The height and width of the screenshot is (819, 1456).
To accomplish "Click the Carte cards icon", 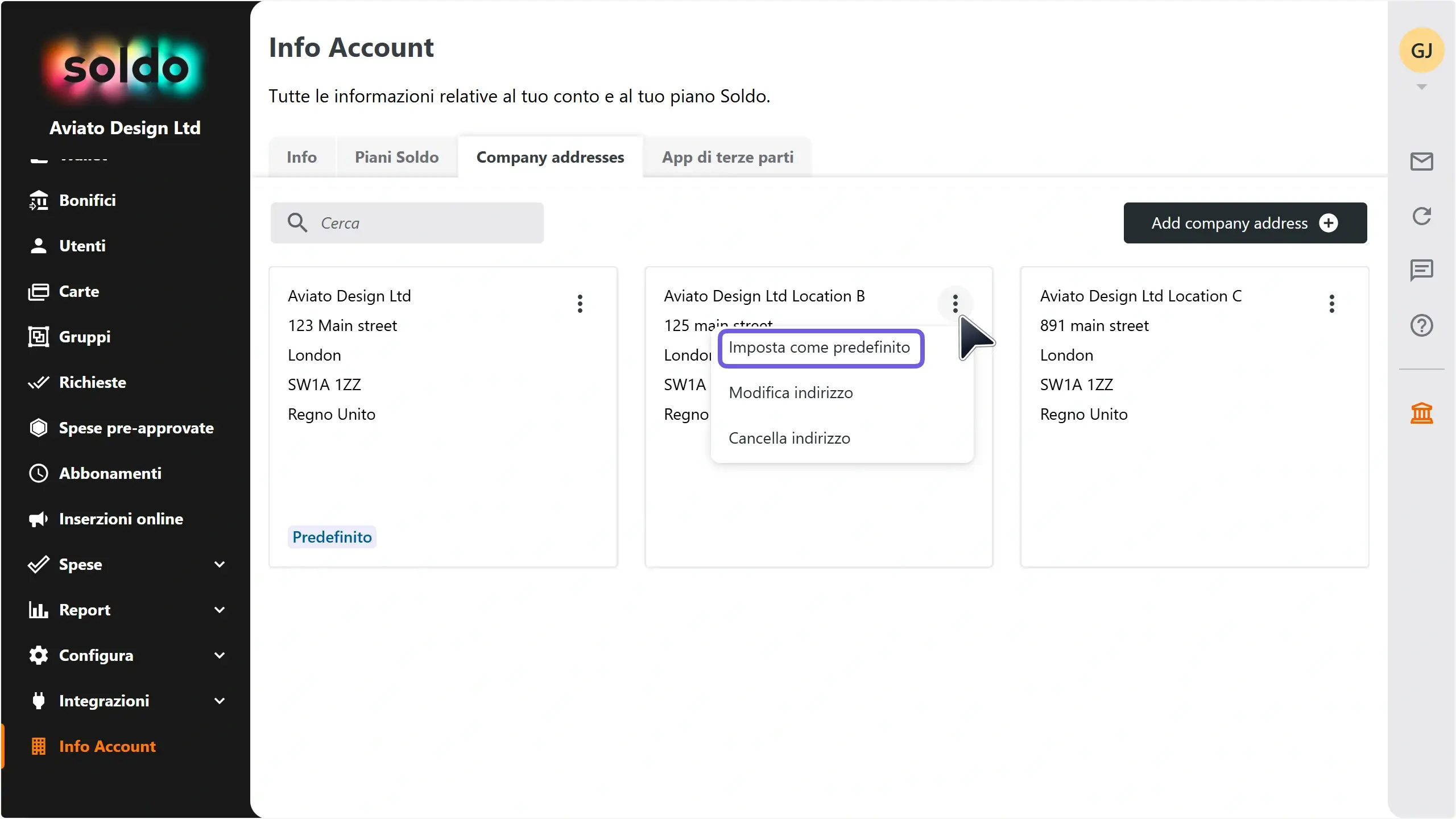I will [x=38, y=291].
